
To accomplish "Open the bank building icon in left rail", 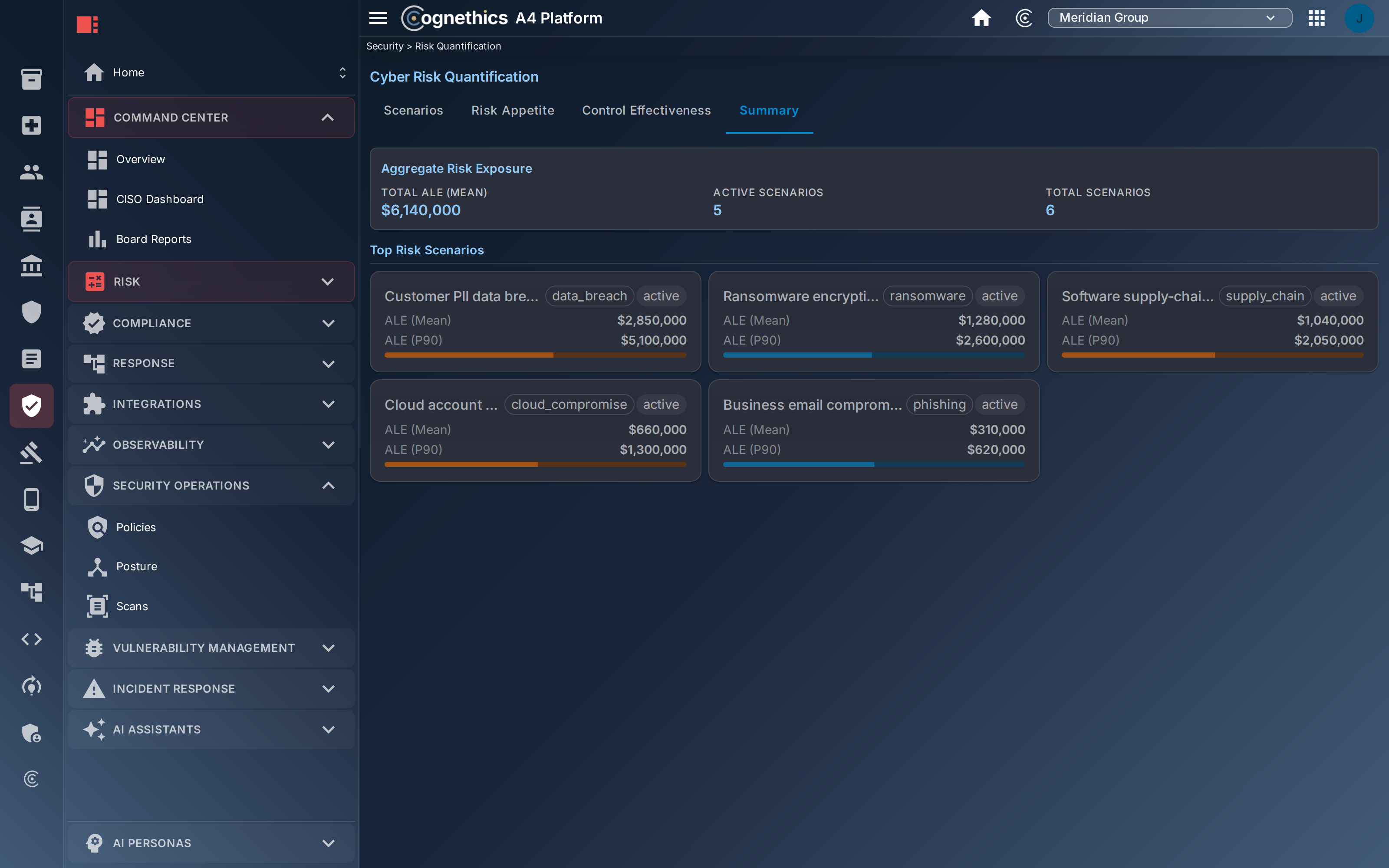I will (32, 266).
